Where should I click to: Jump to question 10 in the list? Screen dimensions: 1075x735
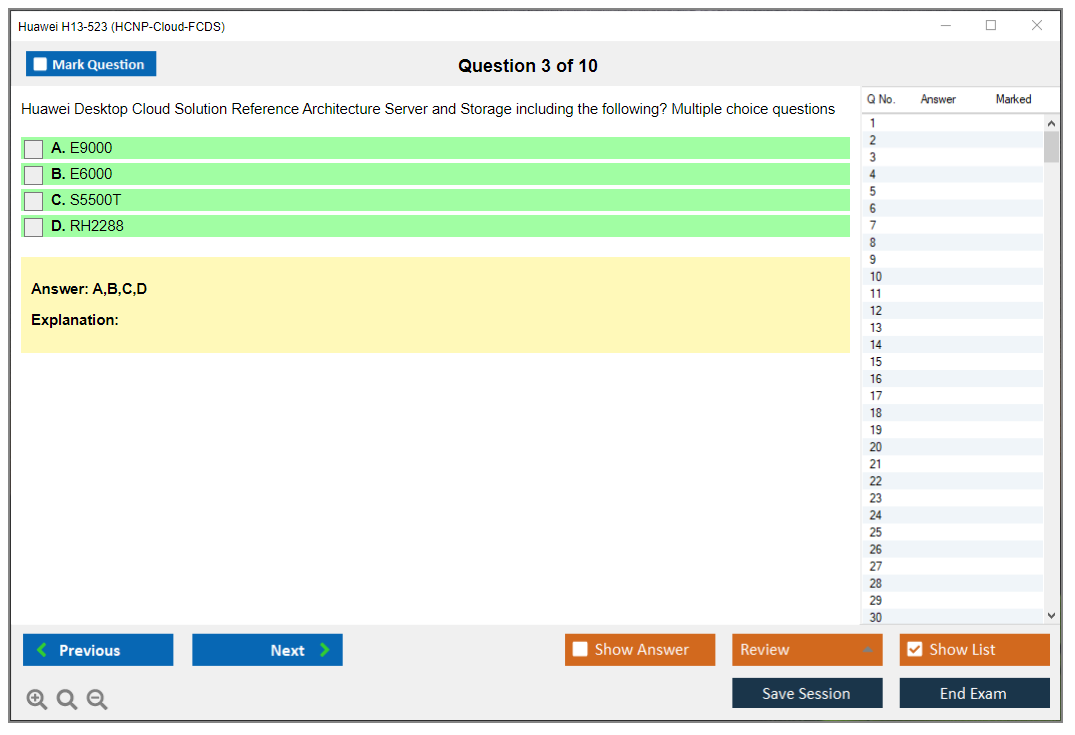[876, 277]
